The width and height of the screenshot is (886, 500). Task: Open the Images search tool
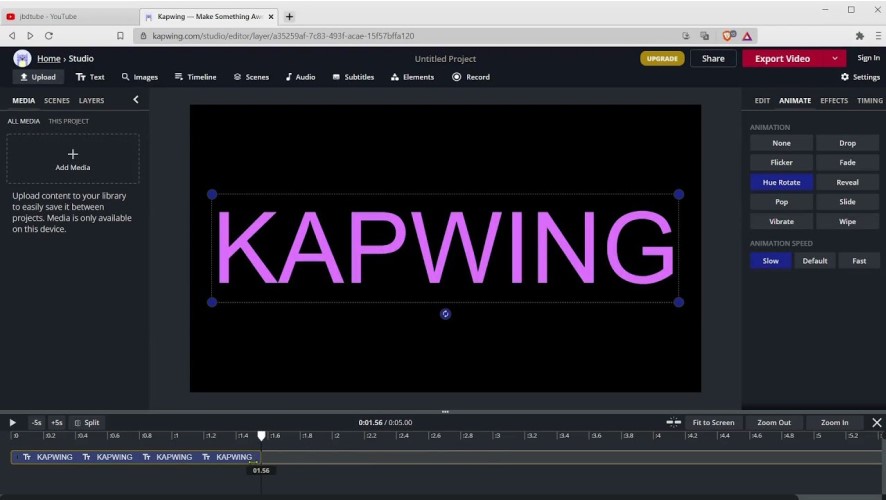tap(140, 77)
